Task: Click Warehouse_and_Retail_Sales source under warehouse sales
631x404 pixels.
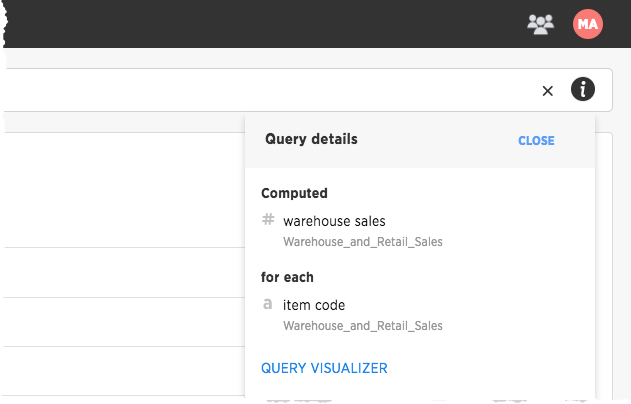Action: click(363, 242)
